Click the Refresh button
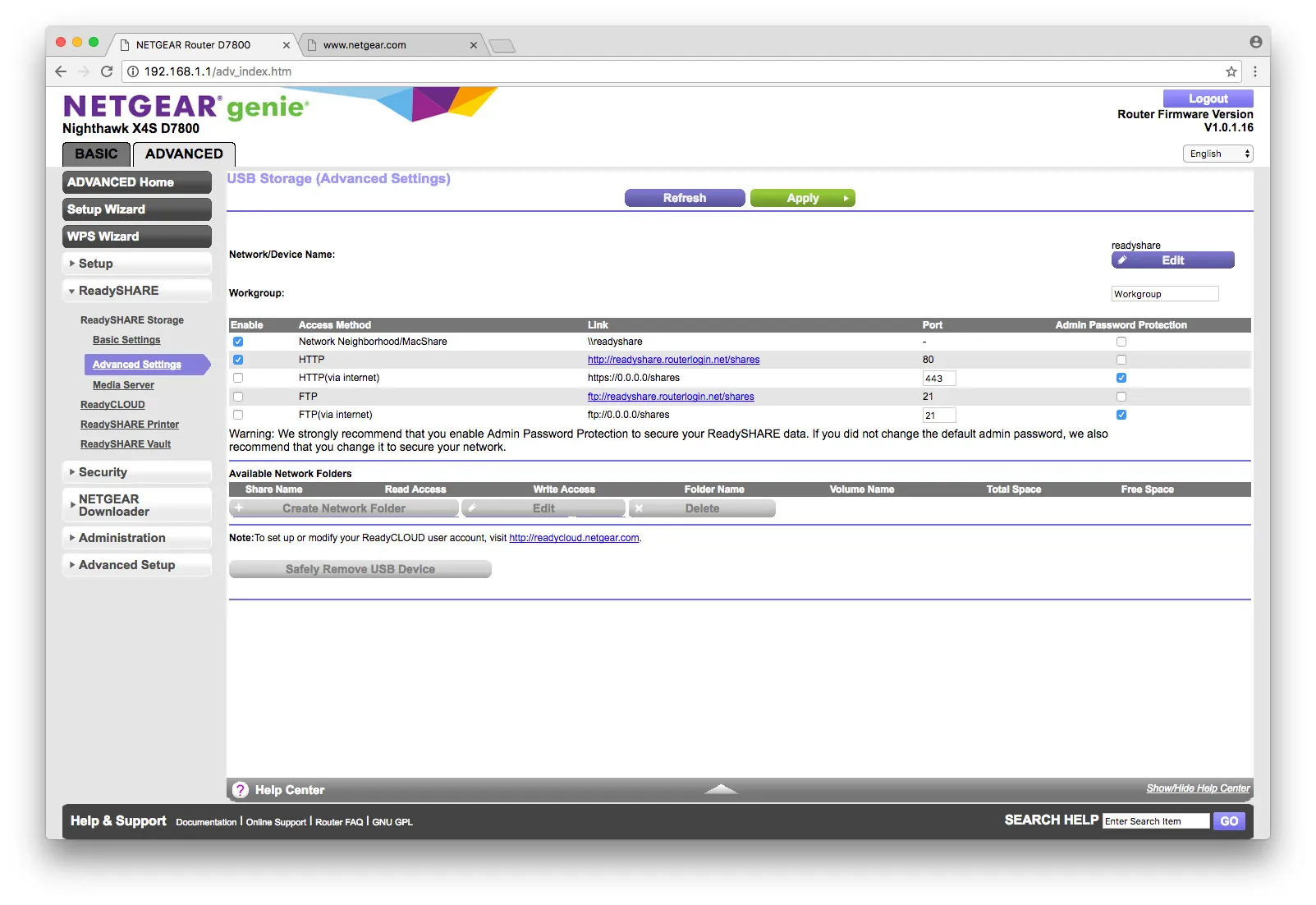Image resolution: width=1316 pixels, height=905 pixels. click(x=685, y=198)
